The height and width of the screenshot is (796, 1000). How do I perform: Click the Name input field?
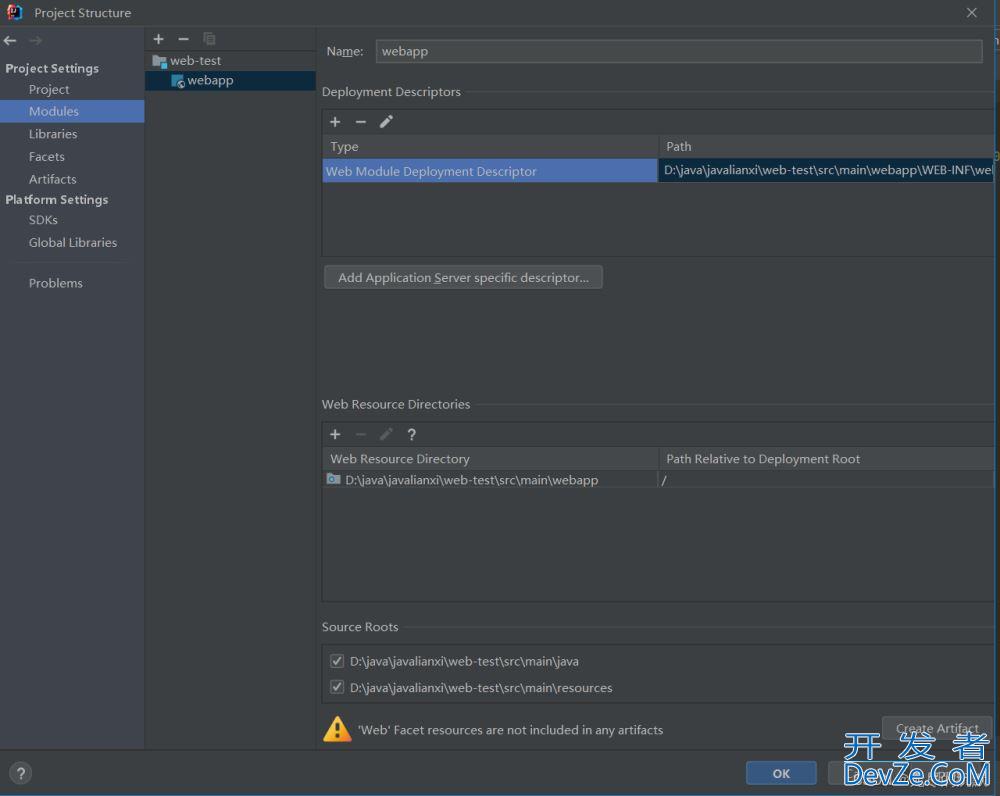[679, 52]
